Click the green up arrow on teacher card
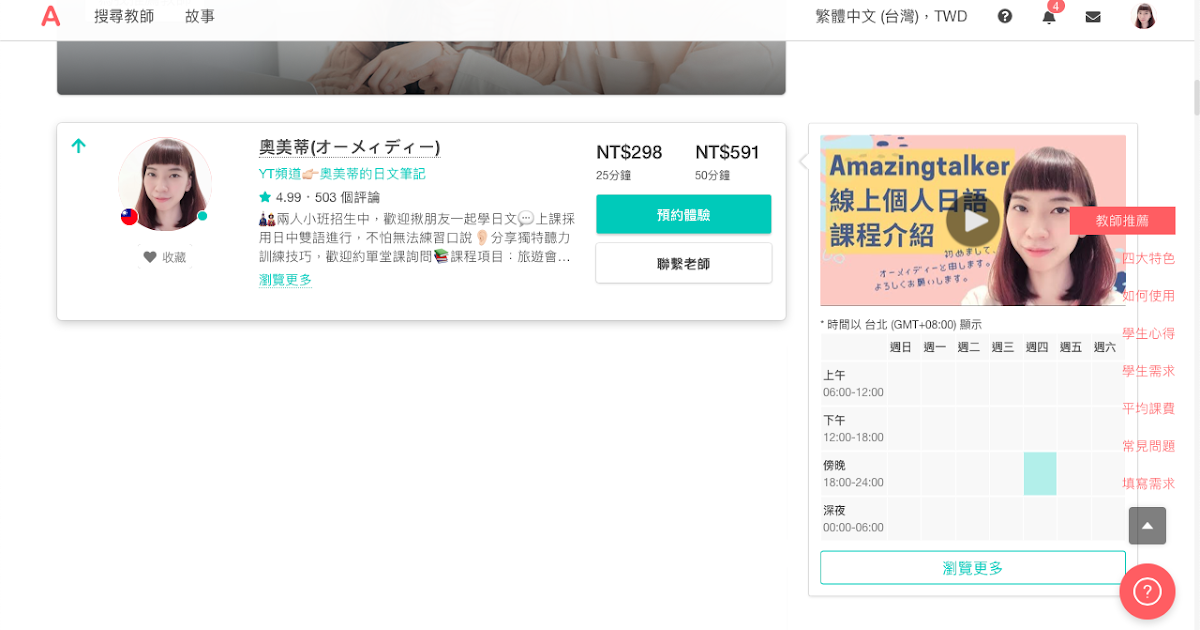Viewport: 1200px width, 630px height. pos(79,146)
